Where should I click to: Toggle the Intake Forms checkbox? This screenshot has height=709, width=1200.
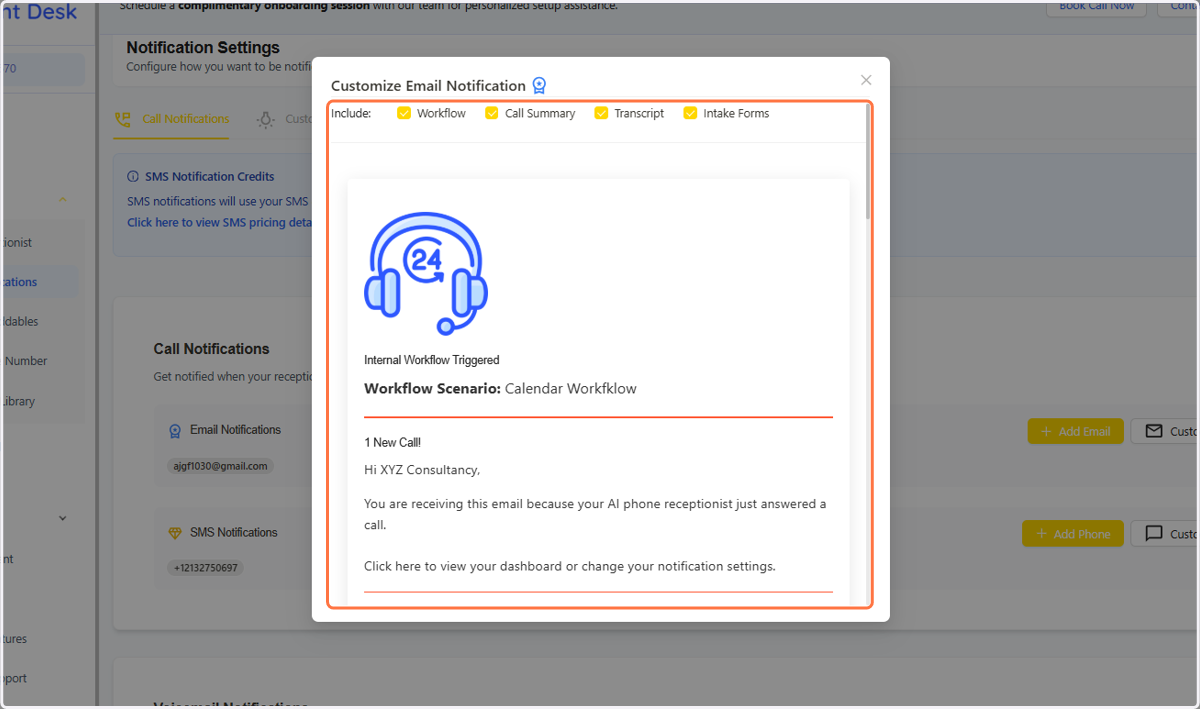(x=690, y=113)
